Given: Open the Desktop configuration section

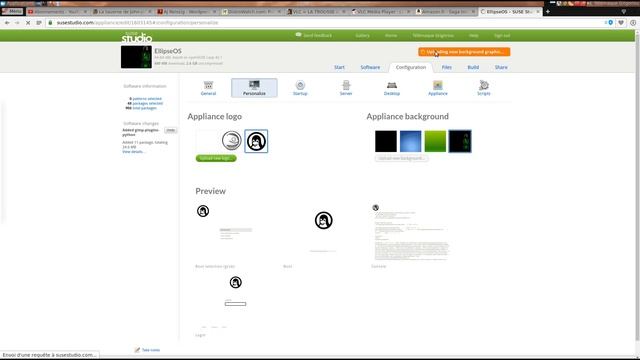Looking at the screenshot, I should 392,88.
